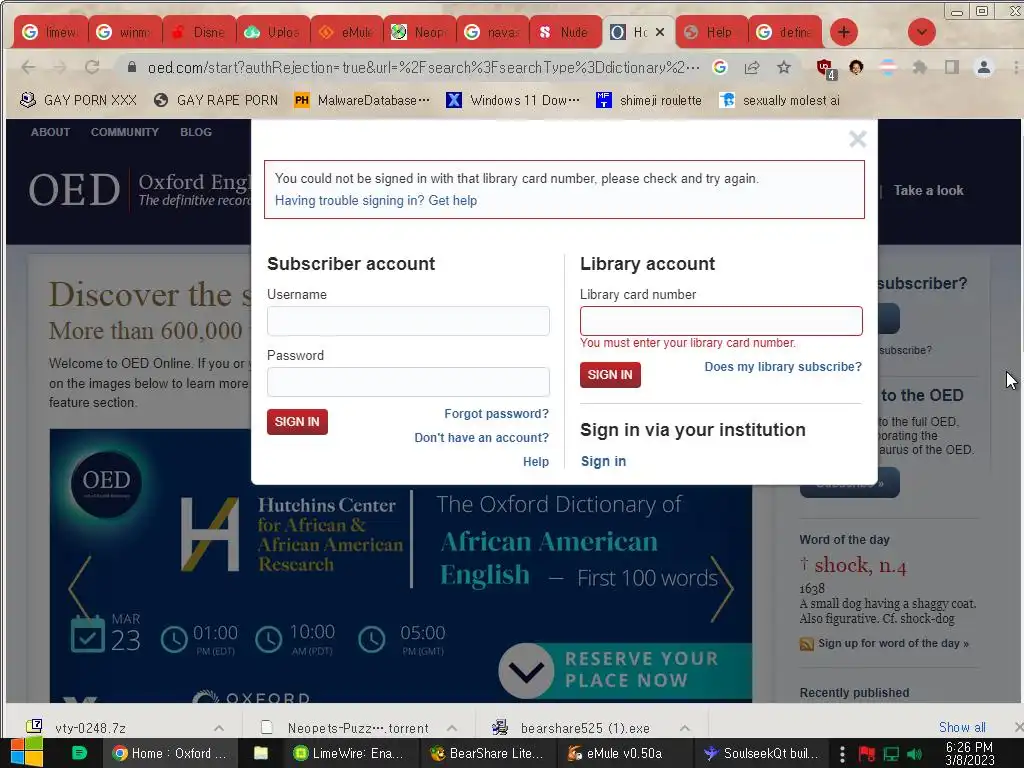Click Does my library subscribe? link
The image size is (1024, 768).
[x=783, y=367]
